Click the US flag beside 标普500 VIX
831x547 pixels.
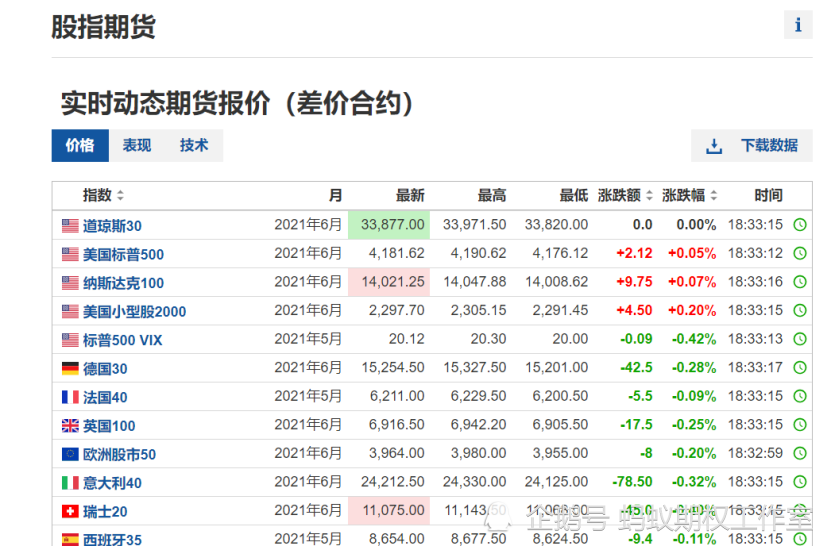[x=70, y=340]
